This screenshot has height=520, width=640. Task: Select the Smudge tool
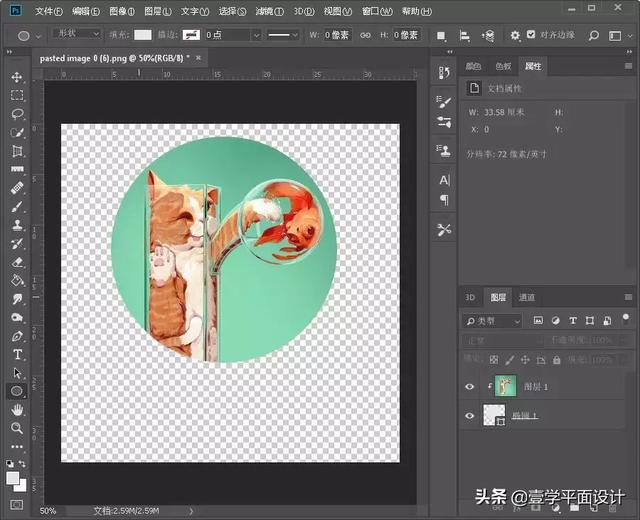click(17, 299)
